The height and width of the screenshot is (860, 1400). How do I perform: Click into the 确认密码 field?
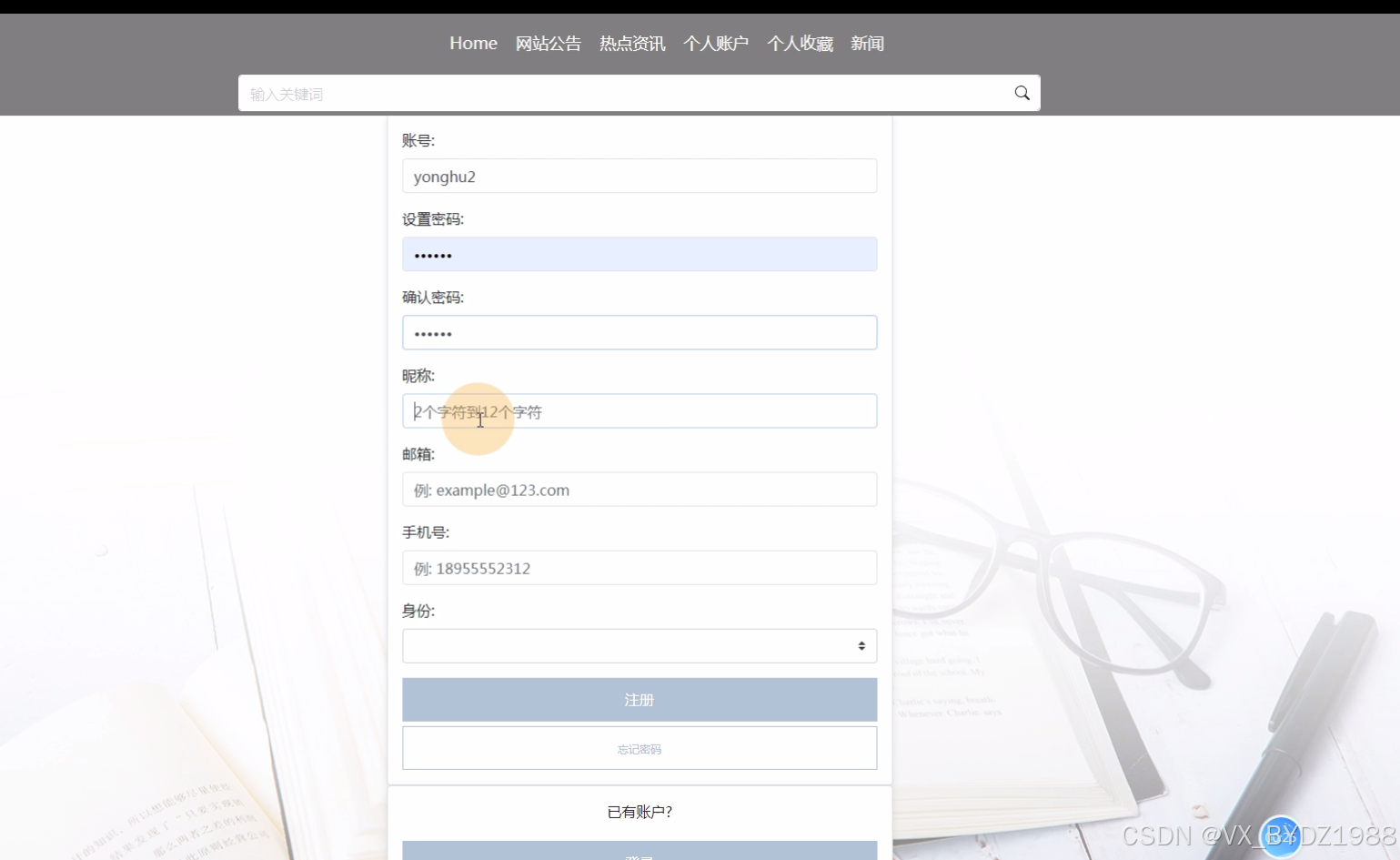tap(640, 332)
